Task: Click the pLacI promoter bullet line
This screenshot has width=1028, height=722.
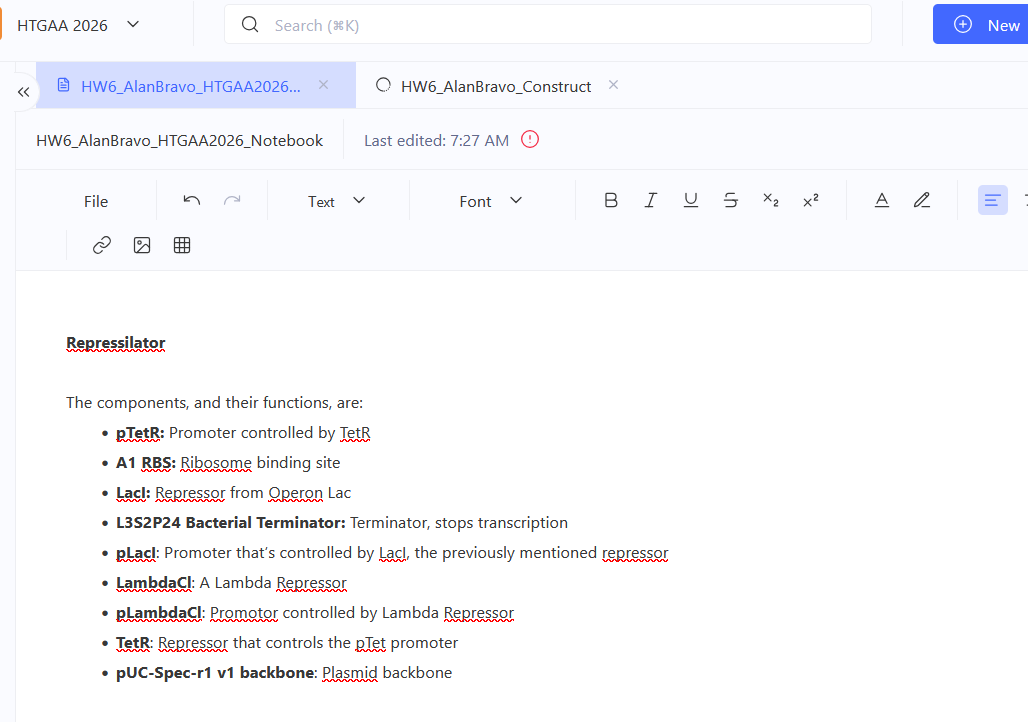Action: (x=392, y=553)
